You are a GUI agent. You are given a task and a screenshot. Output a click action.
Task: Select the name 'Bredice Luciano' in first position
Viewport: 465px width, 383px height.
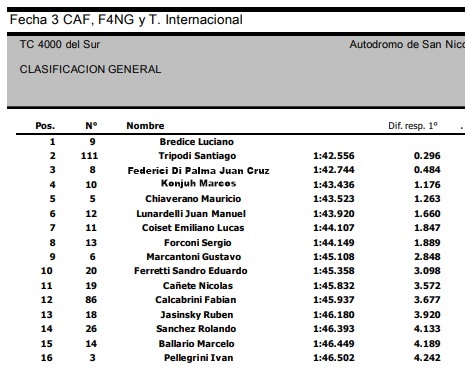[197, 142]
